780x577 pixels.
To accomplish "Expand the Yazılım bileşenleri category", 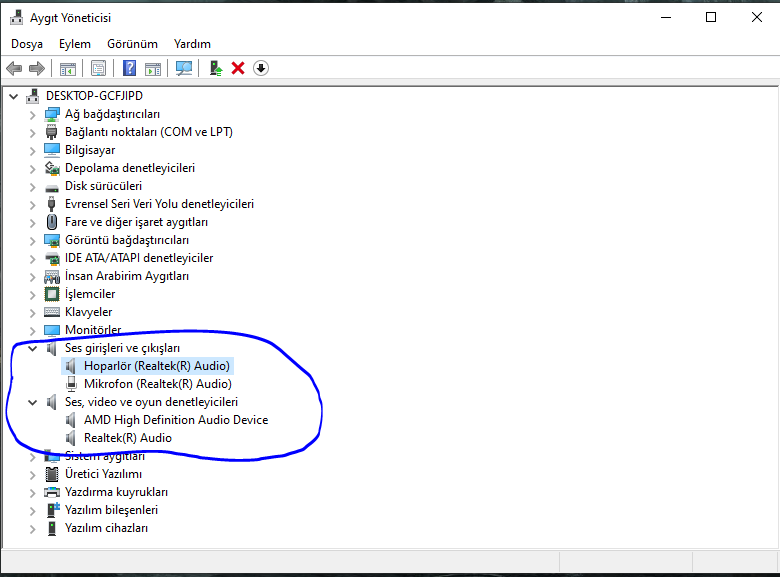I will click(32, 511).
